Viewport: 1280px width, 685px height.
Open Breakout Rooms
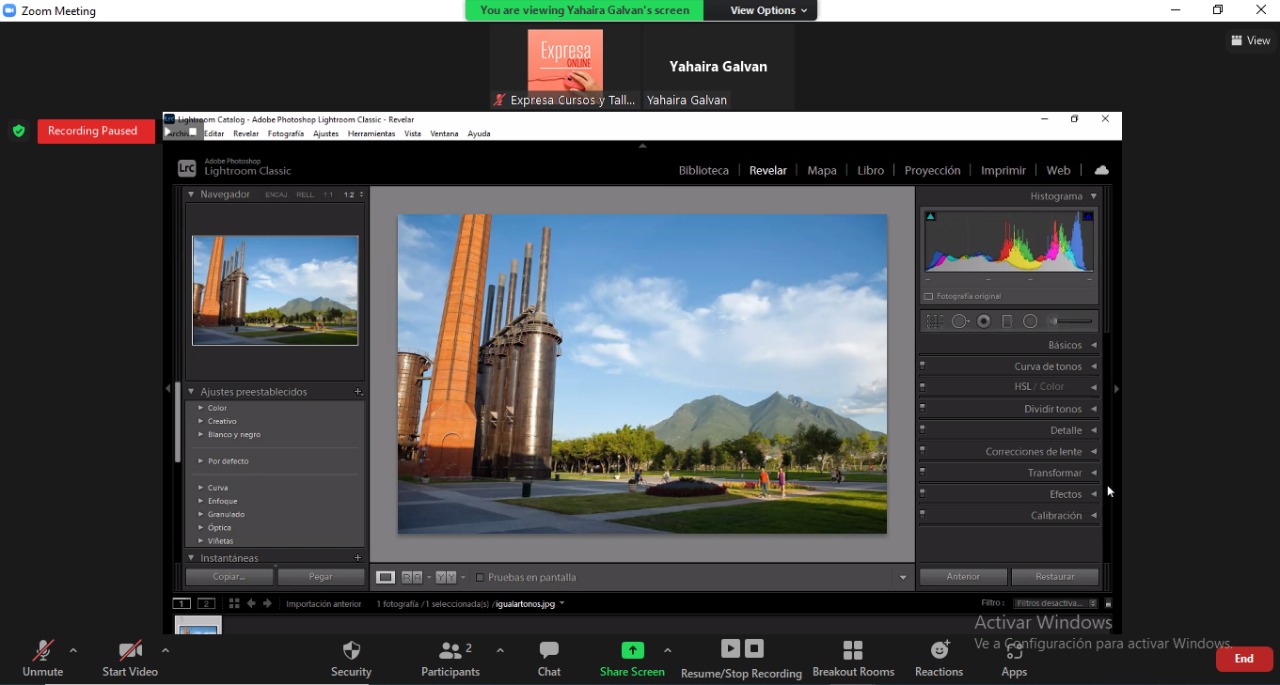coord(853,658)
